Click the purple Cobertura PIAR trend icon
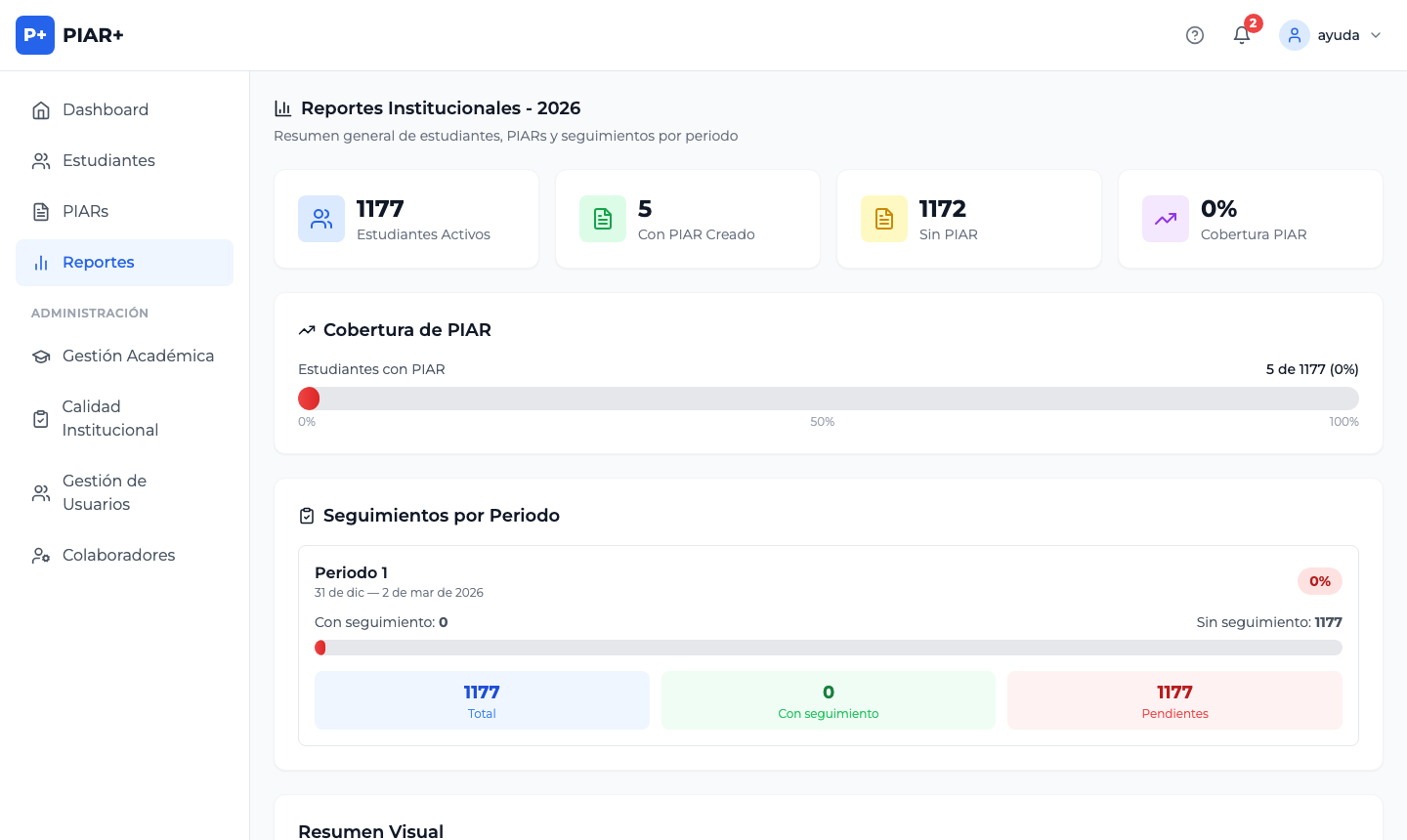 1166,219
